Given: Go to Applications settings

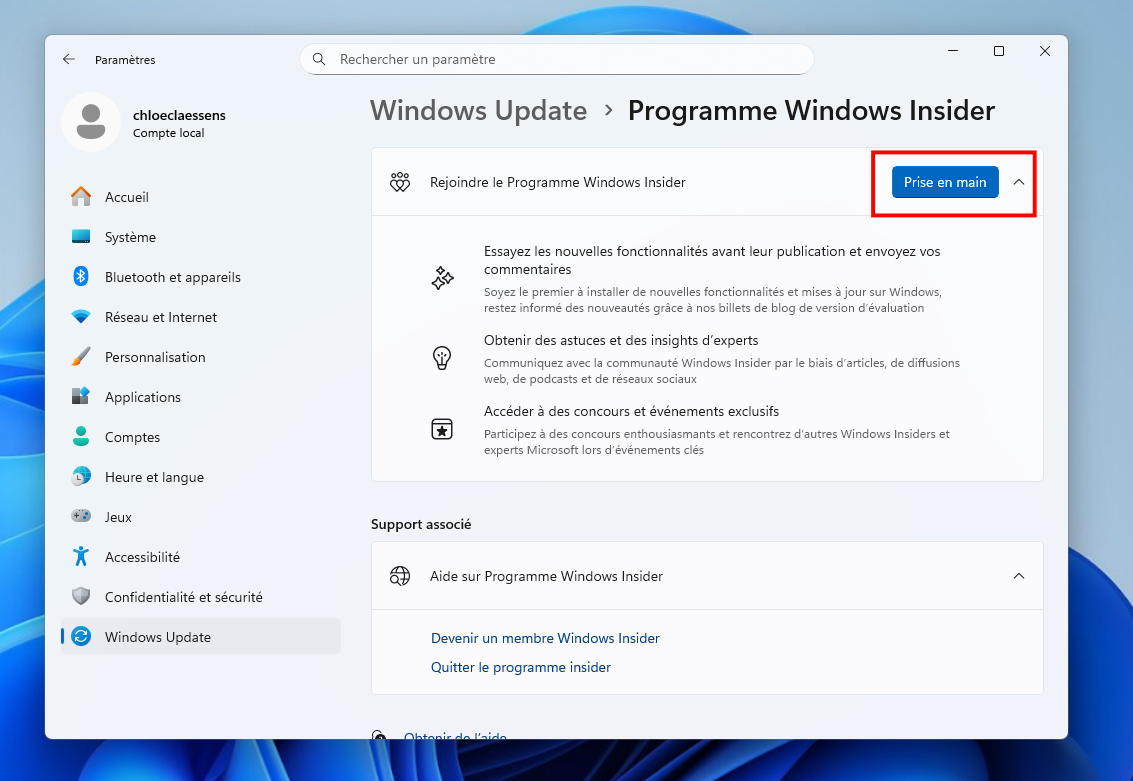Looking at the screenshot, I should (143, 397).
